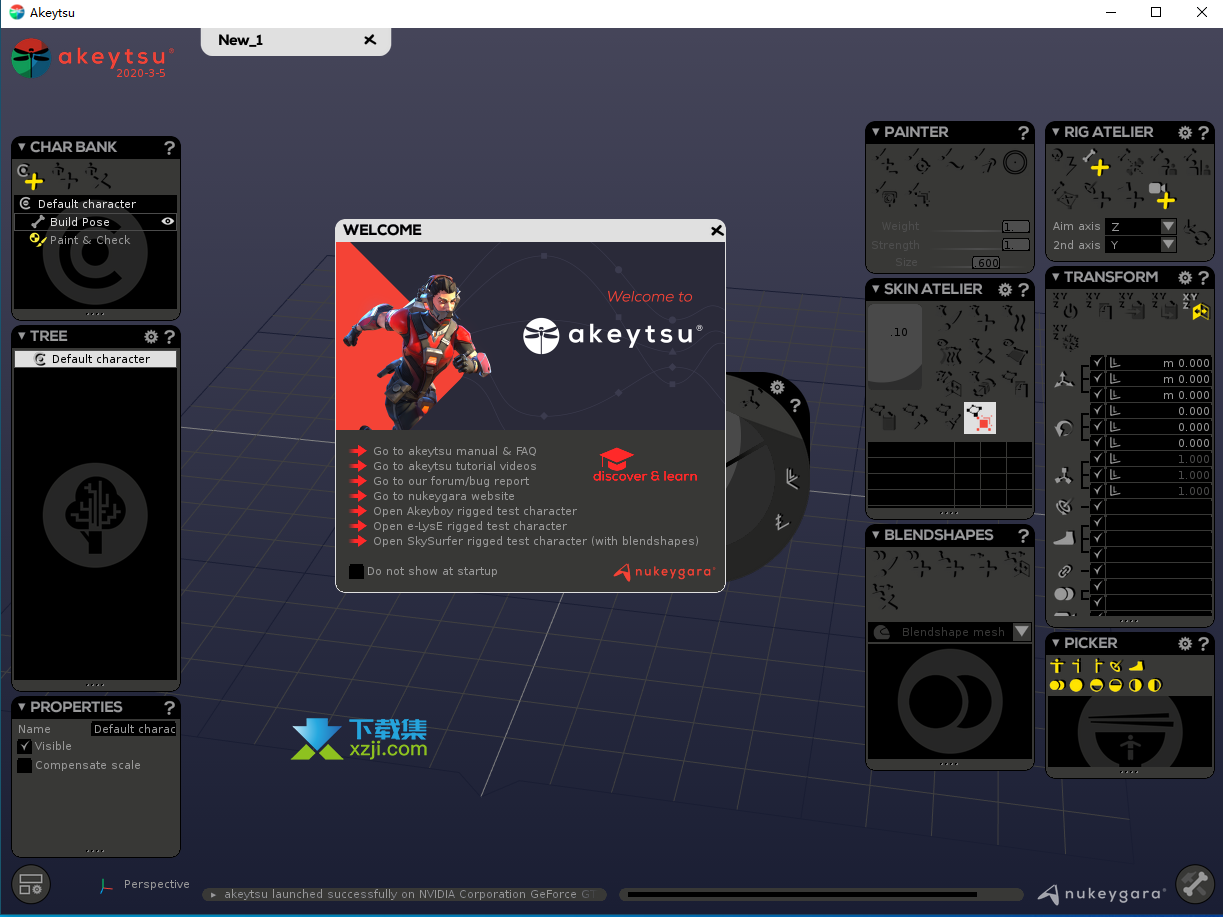This screenshot has width=1223, height=917.
Task: Open Rig Atelier settings gear
Action: pyautogui.click(x=1185, y=132)
